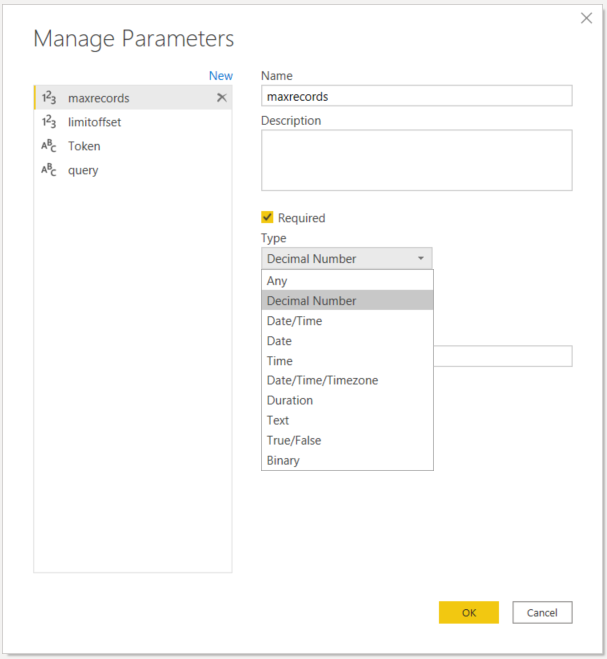
Task: Click the text type icon beside query
Action: (49, 170)
